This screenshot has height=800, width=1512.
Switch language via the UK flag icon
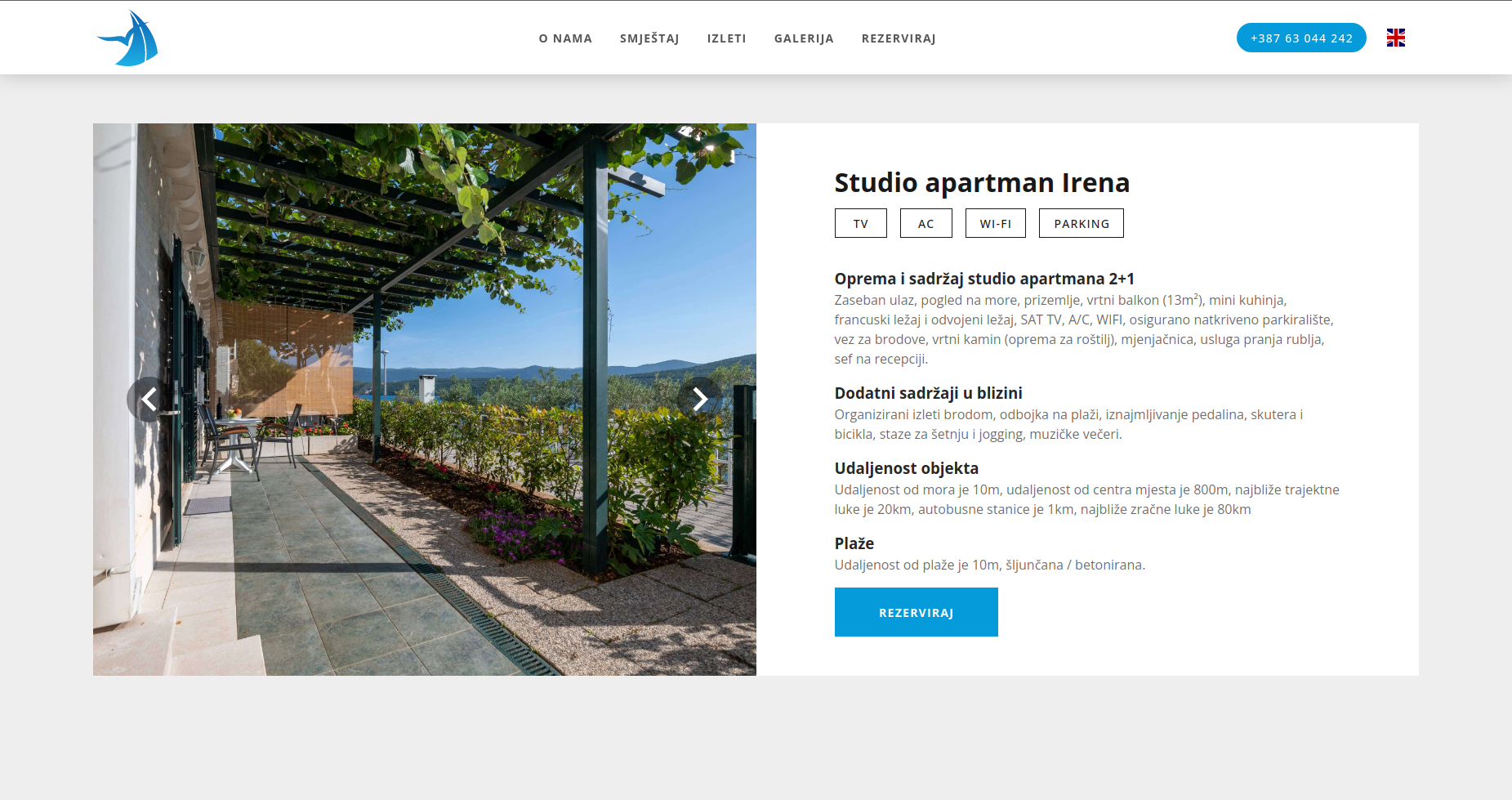[x=1395, y=38]
